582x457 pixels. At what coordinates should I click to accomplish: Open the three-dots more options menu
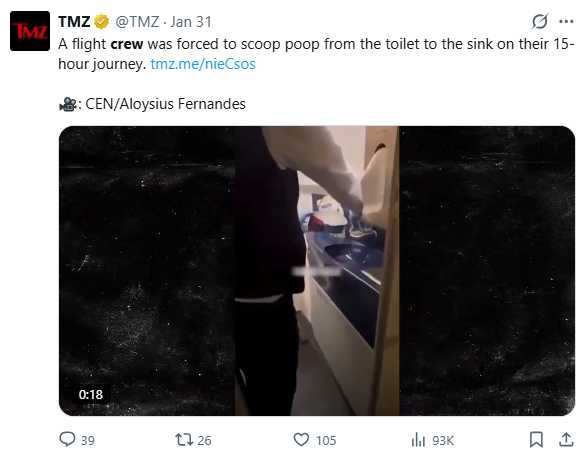(566, 22)
